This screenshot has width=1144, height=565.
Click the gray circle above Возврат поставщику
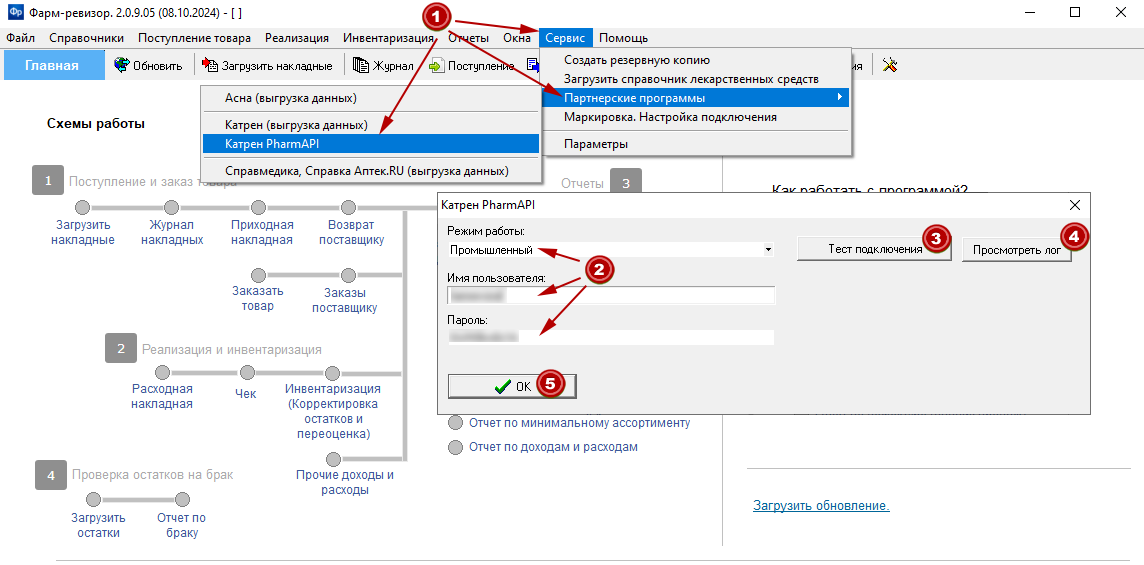coord(349,207)
